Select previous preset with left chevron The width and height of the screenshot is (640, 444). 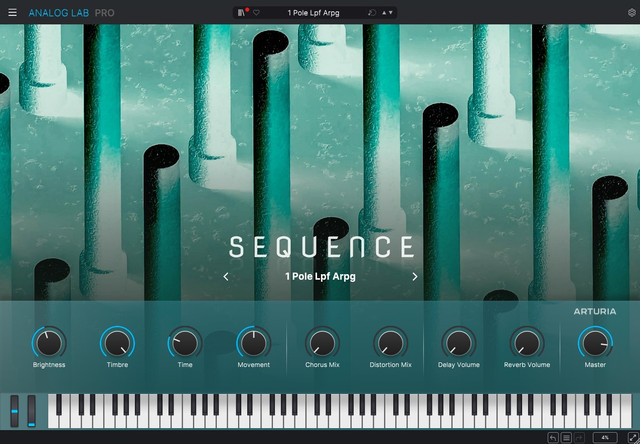click(226, 277)
